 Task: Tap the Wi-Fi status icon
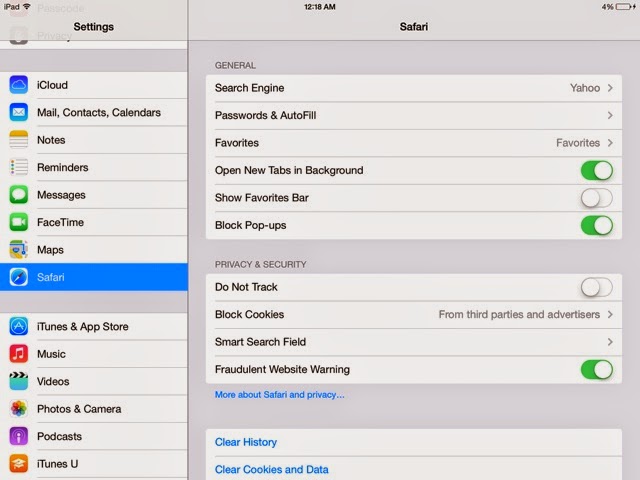coord(27,7)
